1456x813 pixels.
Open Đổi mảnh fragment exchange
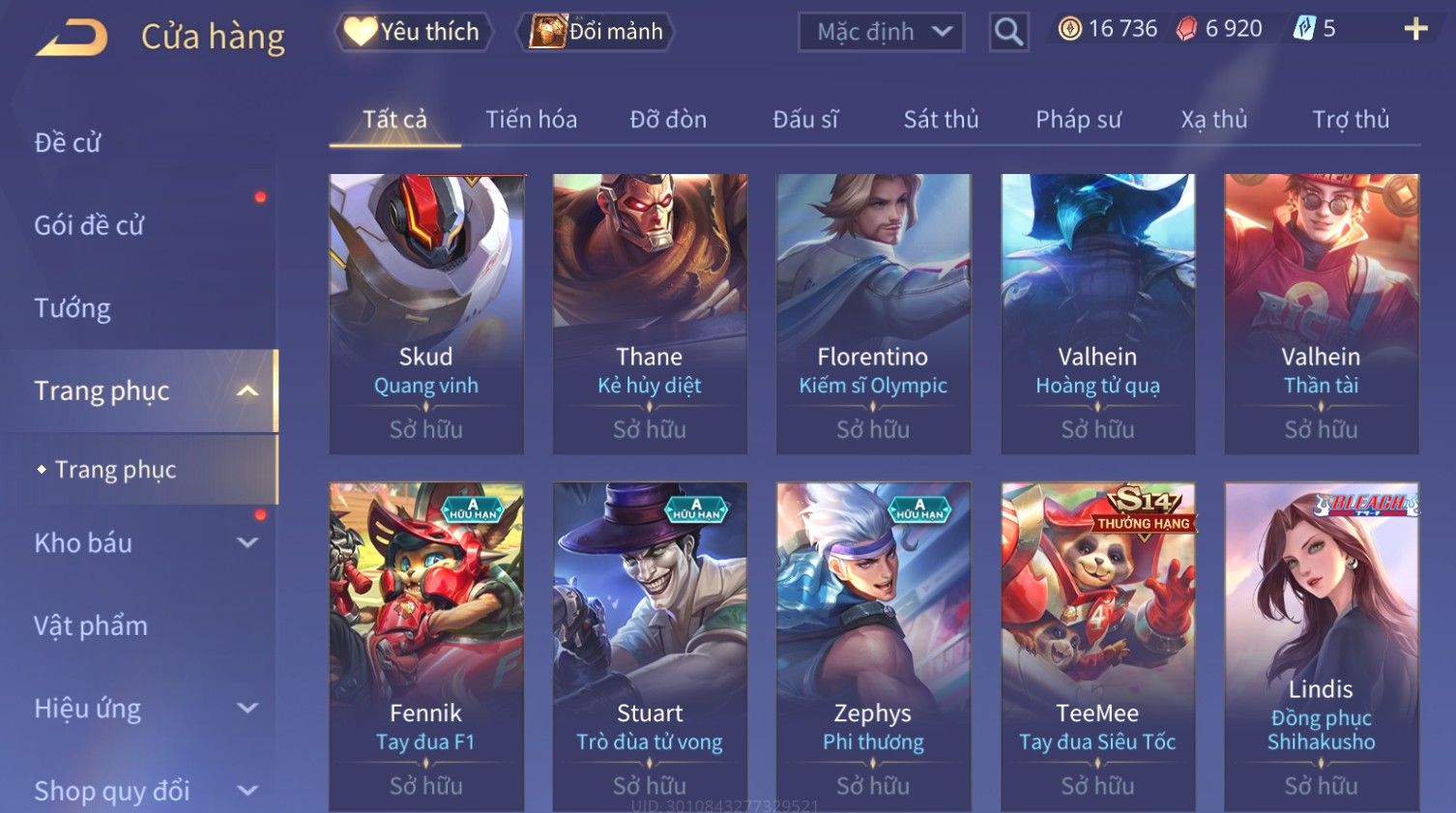[x=599, y=31]
